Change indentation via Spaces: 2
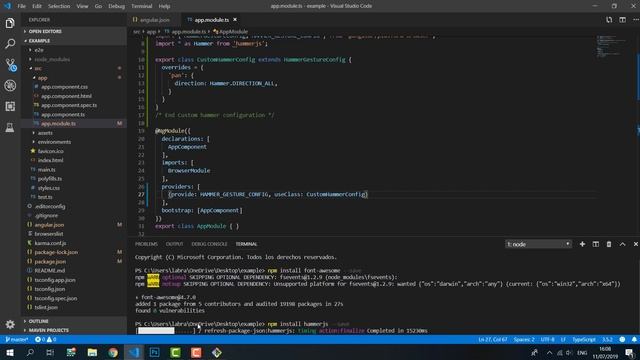 coord(524,340)
